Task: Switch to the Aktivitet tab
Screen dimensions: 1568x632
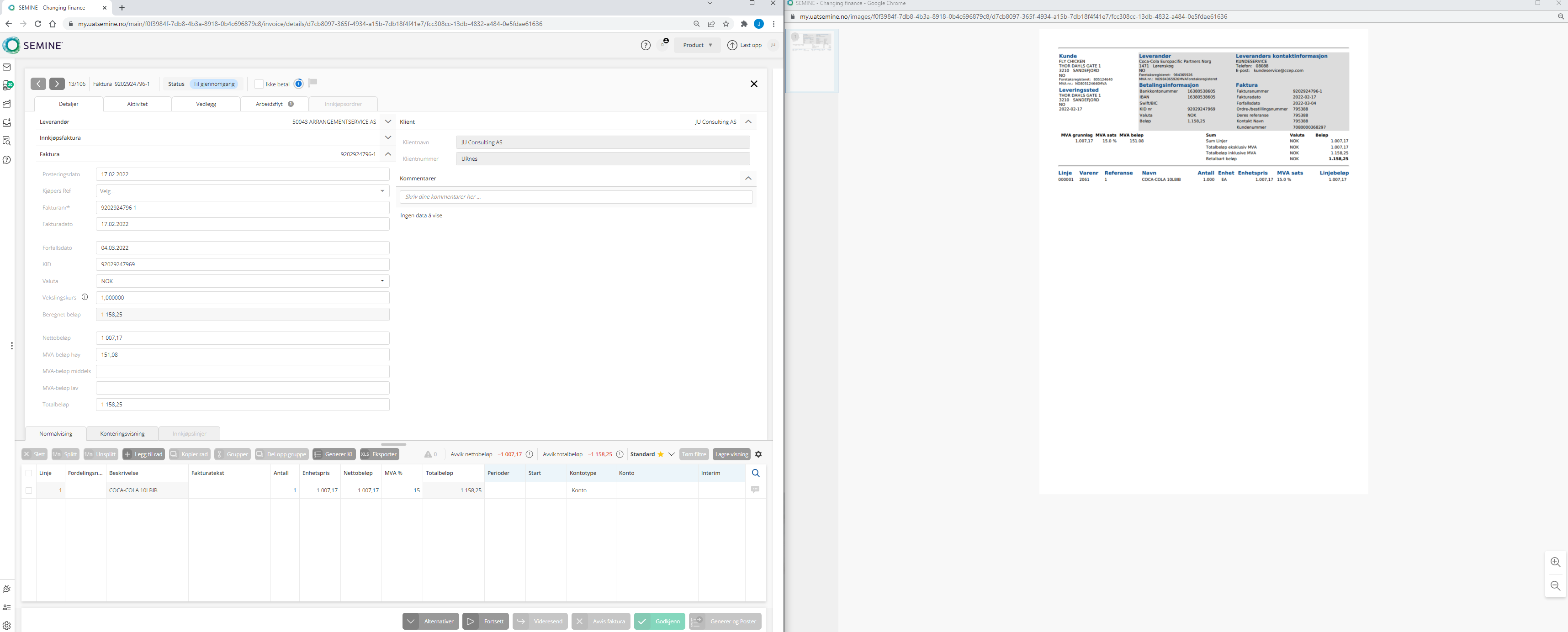Action: point(137,104)
